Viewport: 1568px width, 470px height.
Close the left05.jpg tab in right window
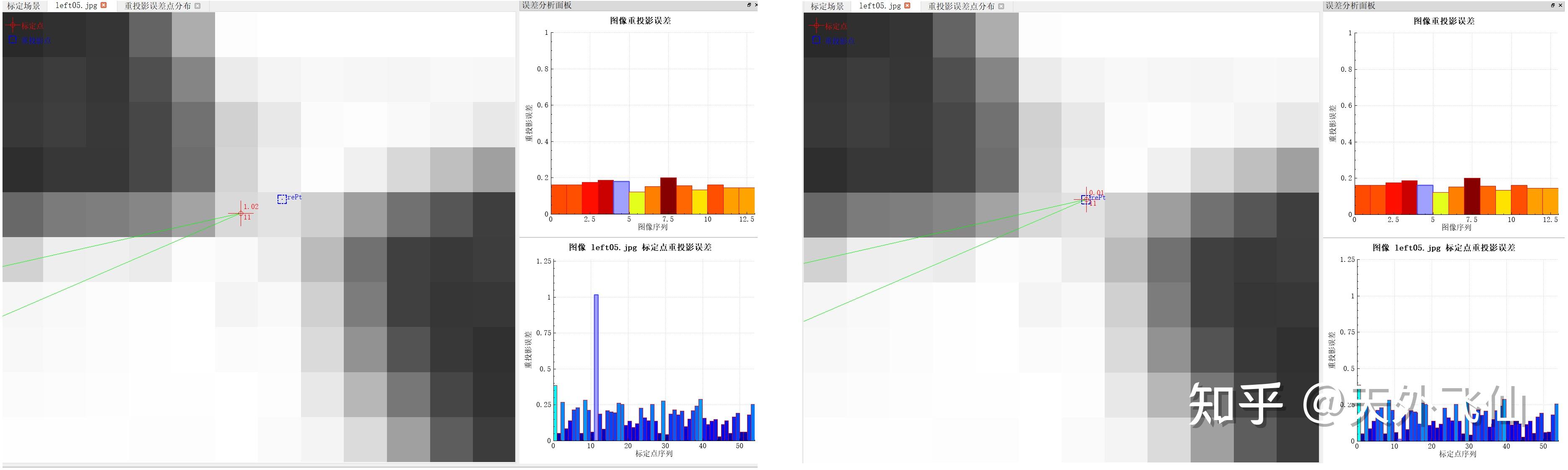click(907, 5)
